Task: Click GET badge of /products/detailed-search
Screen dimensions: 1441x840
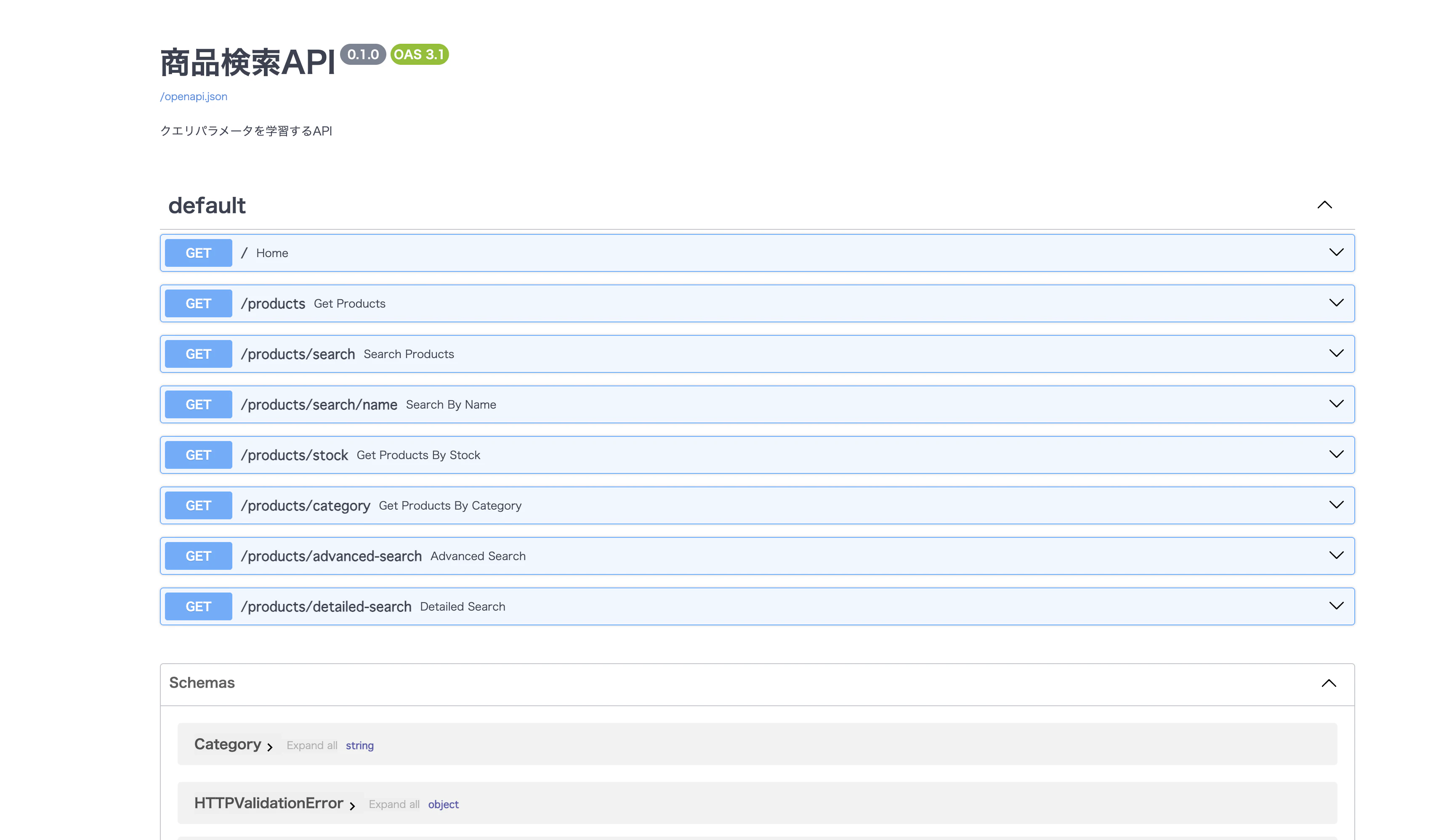Action: click(x=198, y=607)
